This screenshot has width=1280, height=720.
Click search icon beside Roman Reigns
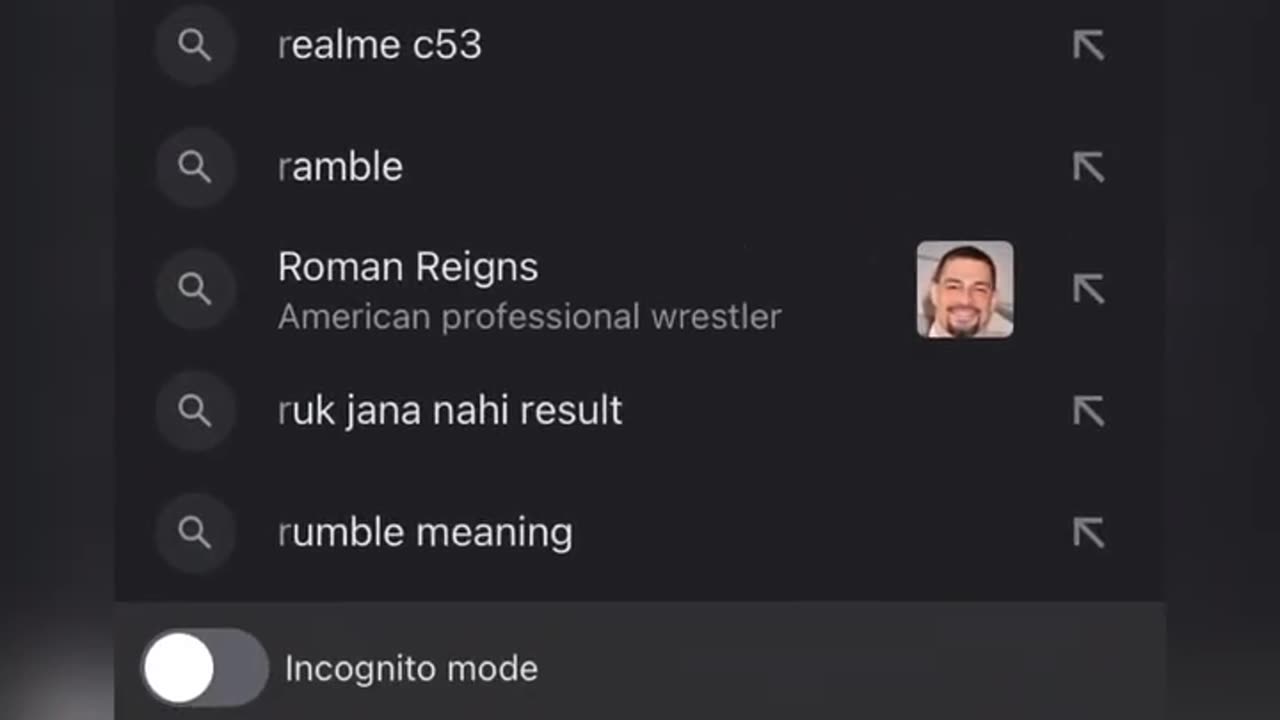pos(195,289)
